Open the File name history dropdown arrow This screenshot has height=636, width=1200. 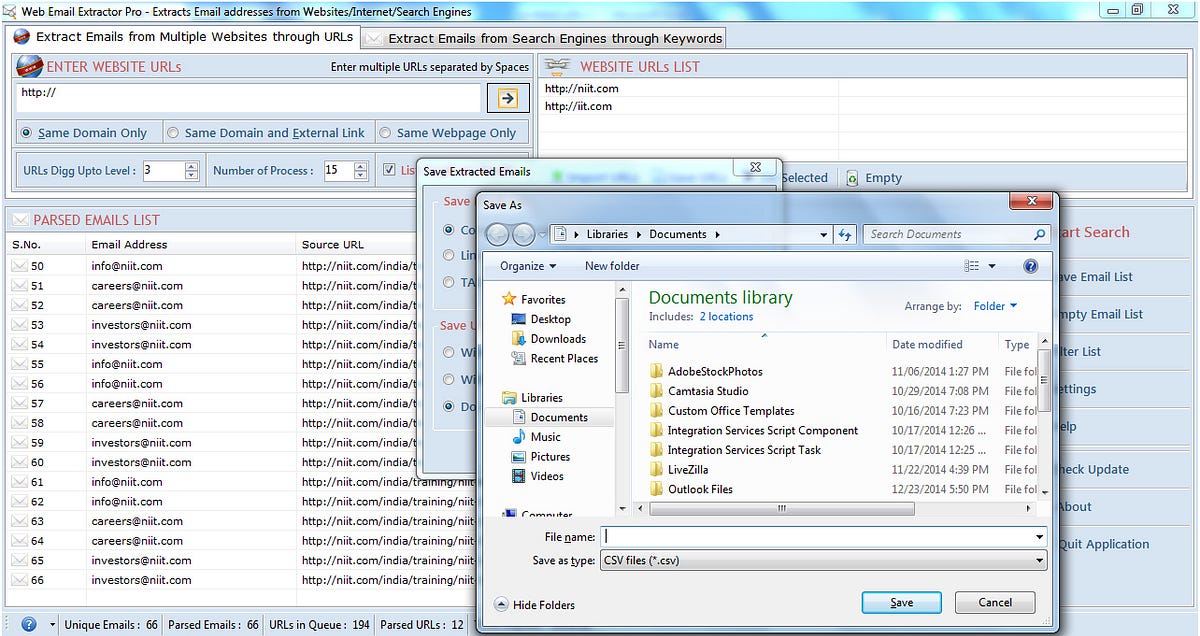point(1040,537)
